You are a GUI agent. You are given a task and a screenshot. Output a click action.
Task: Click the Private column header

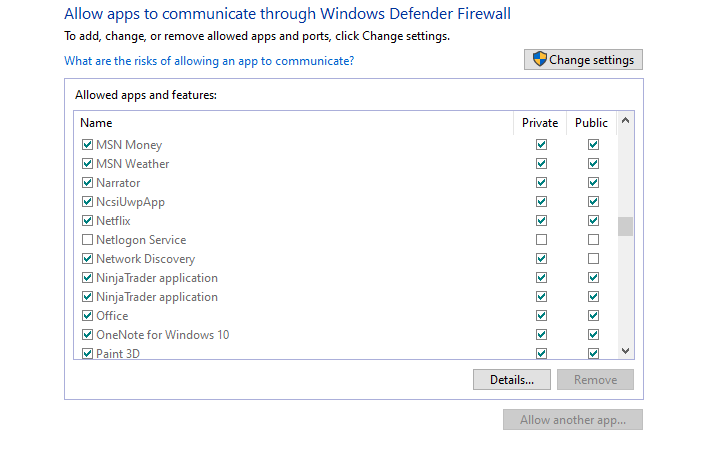pyautogui.click(x=540, y=123)
